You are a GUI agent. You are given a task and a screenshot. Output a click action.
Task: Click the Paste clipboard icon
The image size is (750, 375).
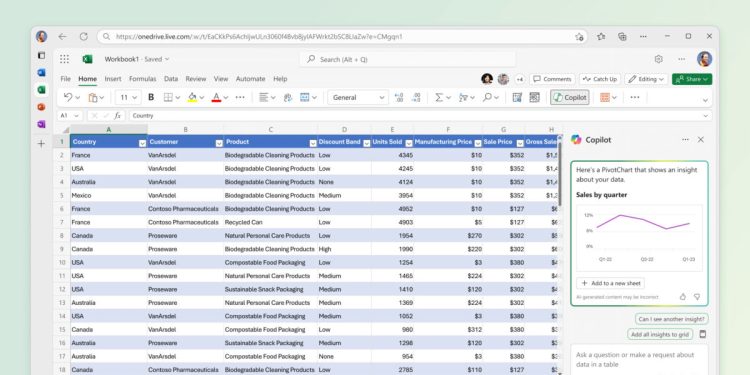tap(93, 98)
